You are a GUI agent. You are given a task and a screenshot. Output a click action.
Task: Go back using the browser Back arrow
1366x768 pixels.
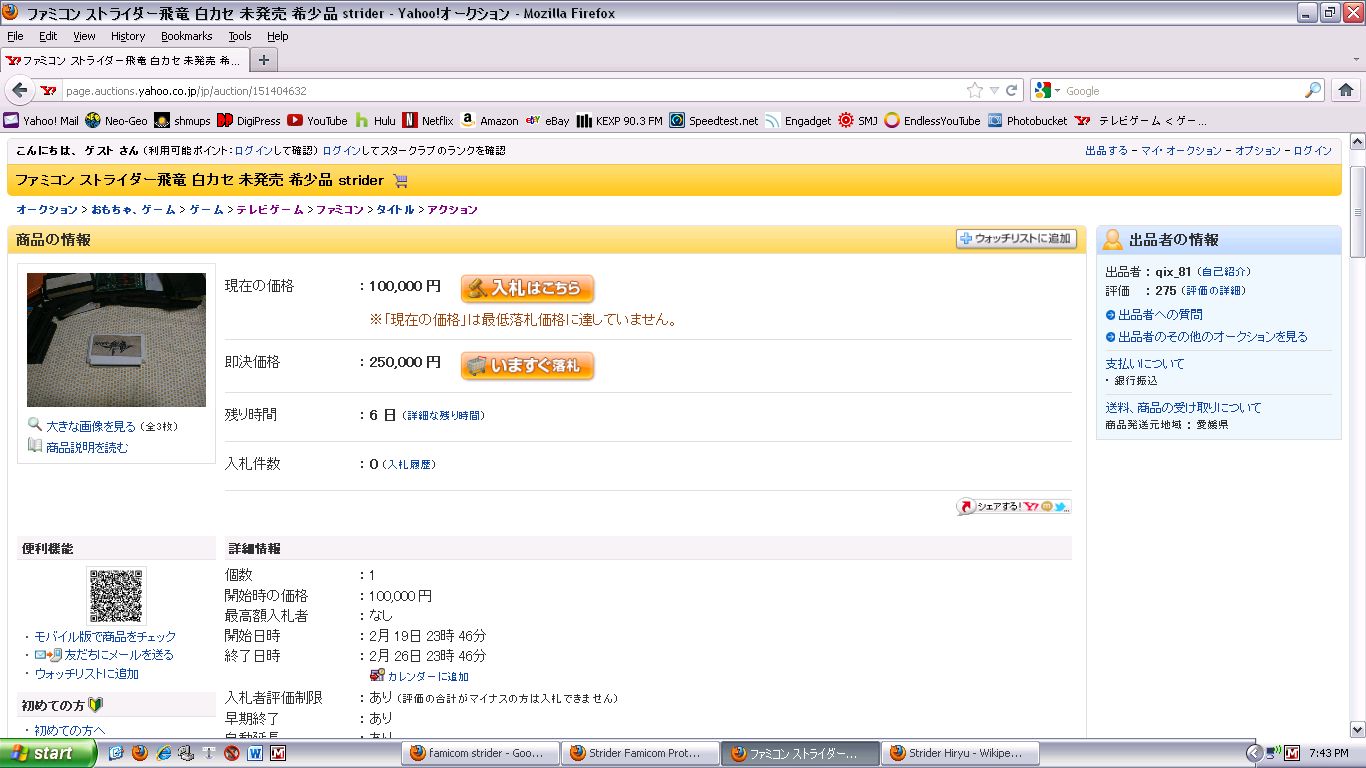[x=19, y=90]
